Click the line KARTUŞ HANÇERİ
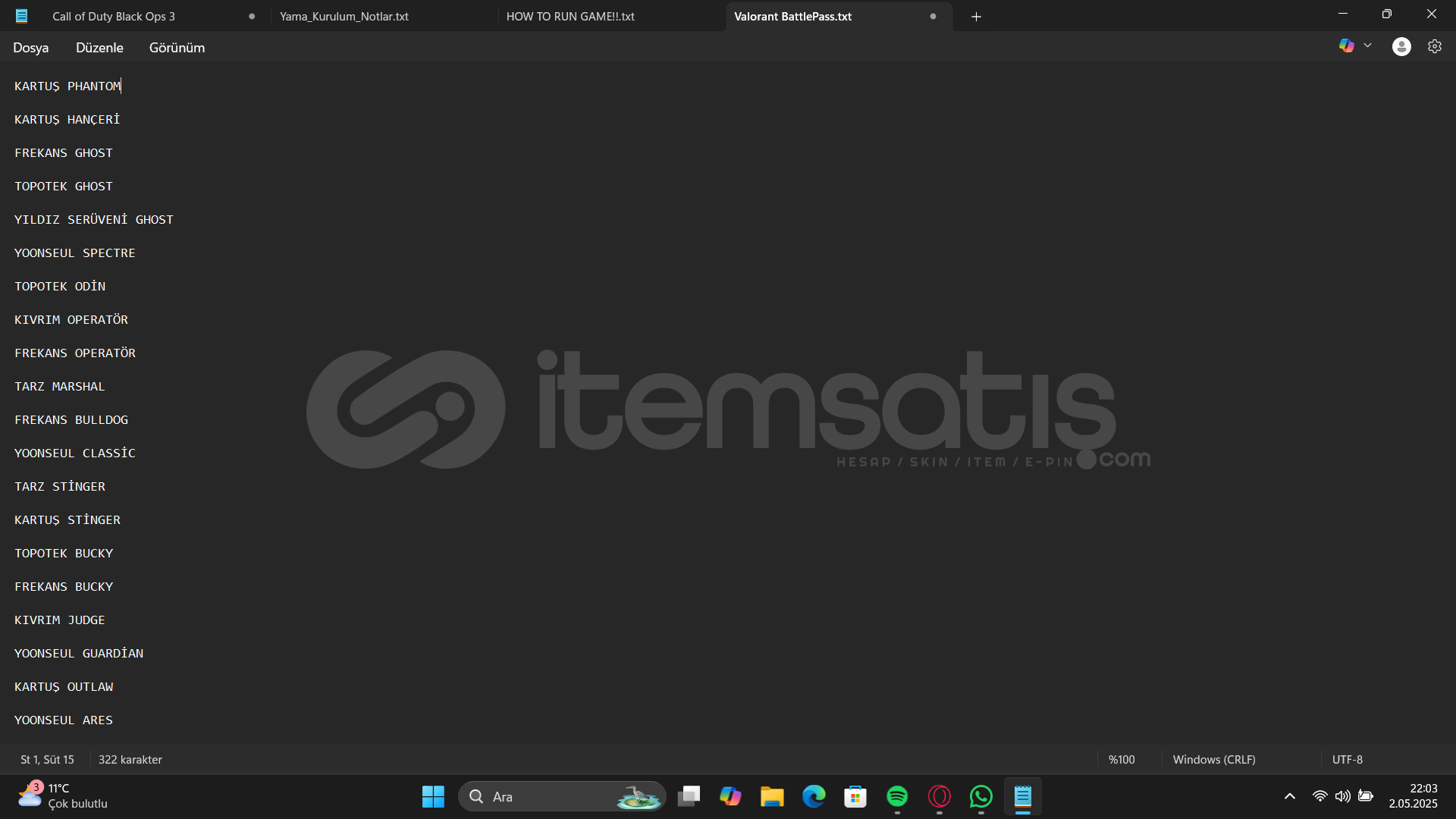Screen dimensions: 1456x819 [67, 120]
